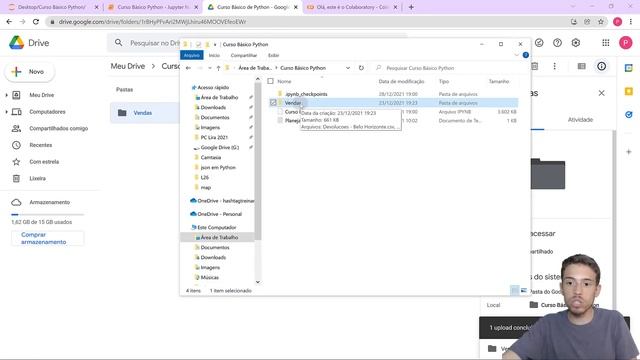Viewport: 640px width, 360px height.
Task: Get add-ons plus icon in side panel
Action: pyautogui.click(x=629, y=152)
